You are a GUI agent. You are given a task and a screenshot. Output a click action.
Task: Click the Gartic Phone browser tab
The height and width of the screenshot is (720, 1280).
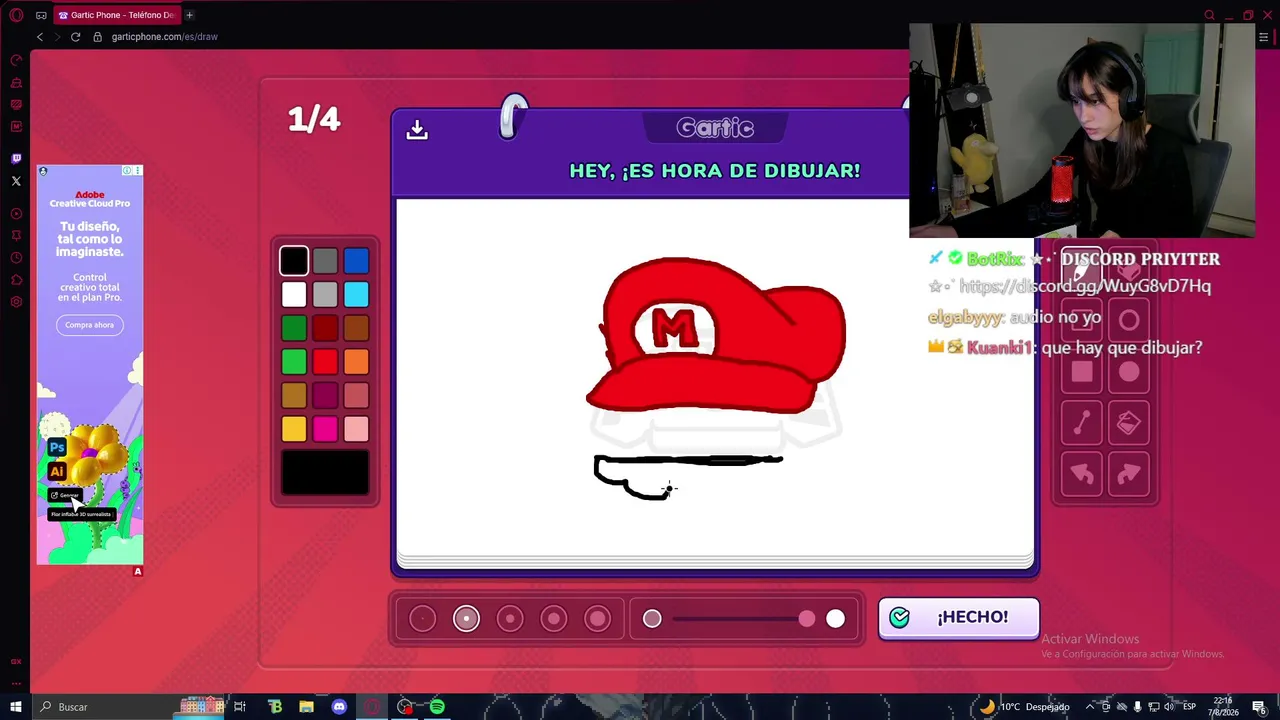coord(116,15)
